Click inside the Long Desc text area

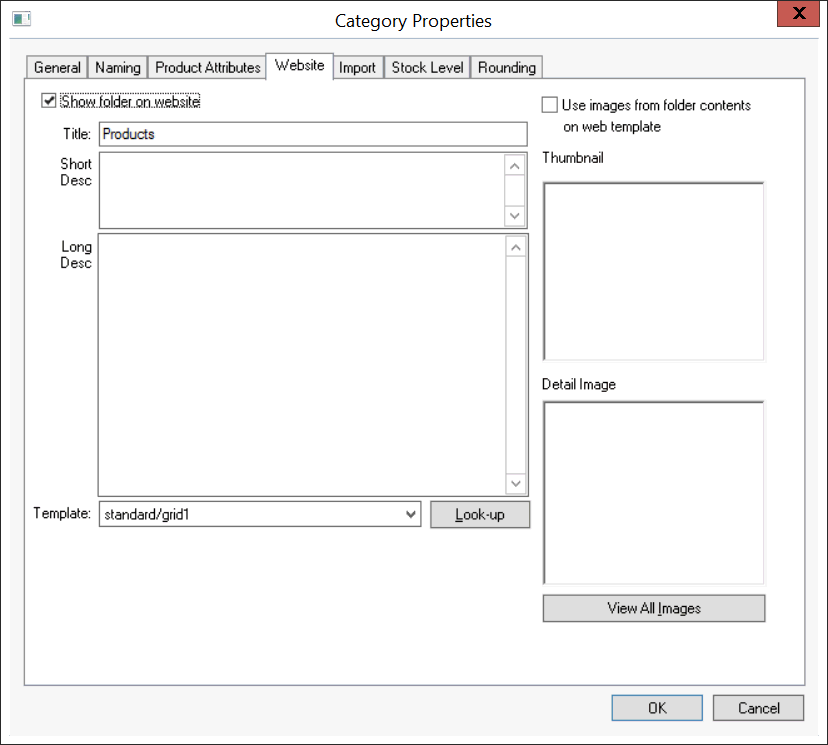(x=300, y=364)
